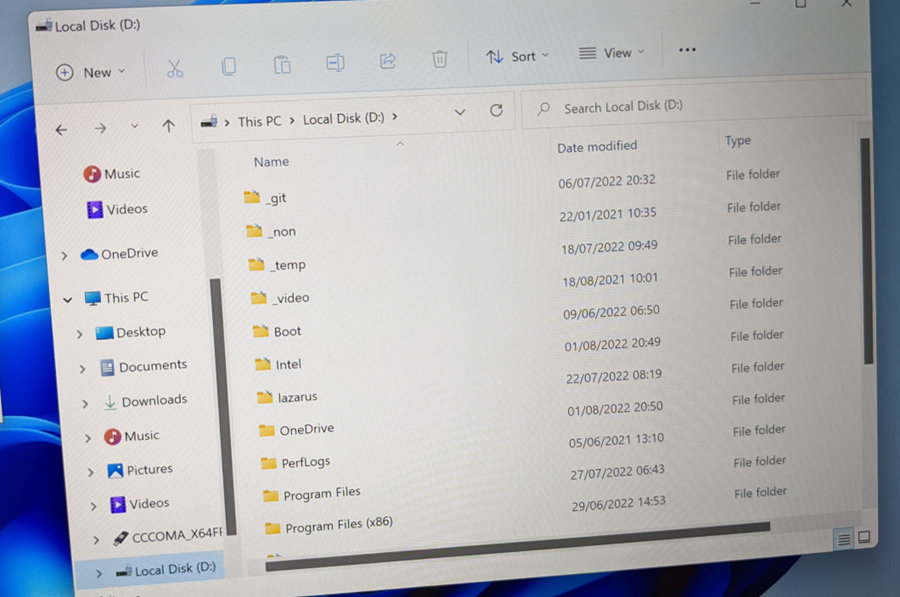900x597 pixels.
Task: Click the date 05/06/2021 13:10
Action: [x=616, y=441]
